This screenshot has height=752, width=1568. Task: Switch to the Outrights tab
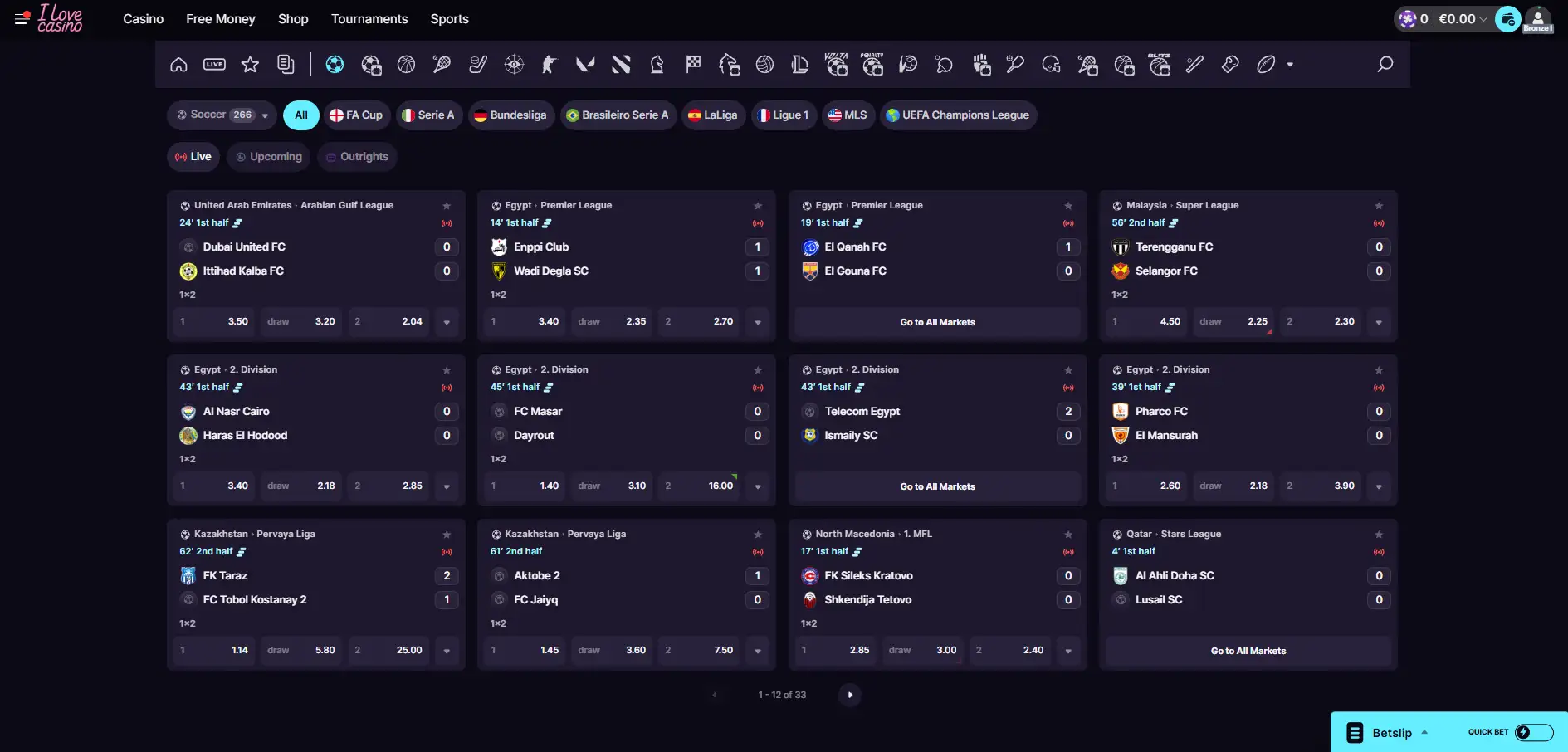pyautogui.click(x=357, y=157)
